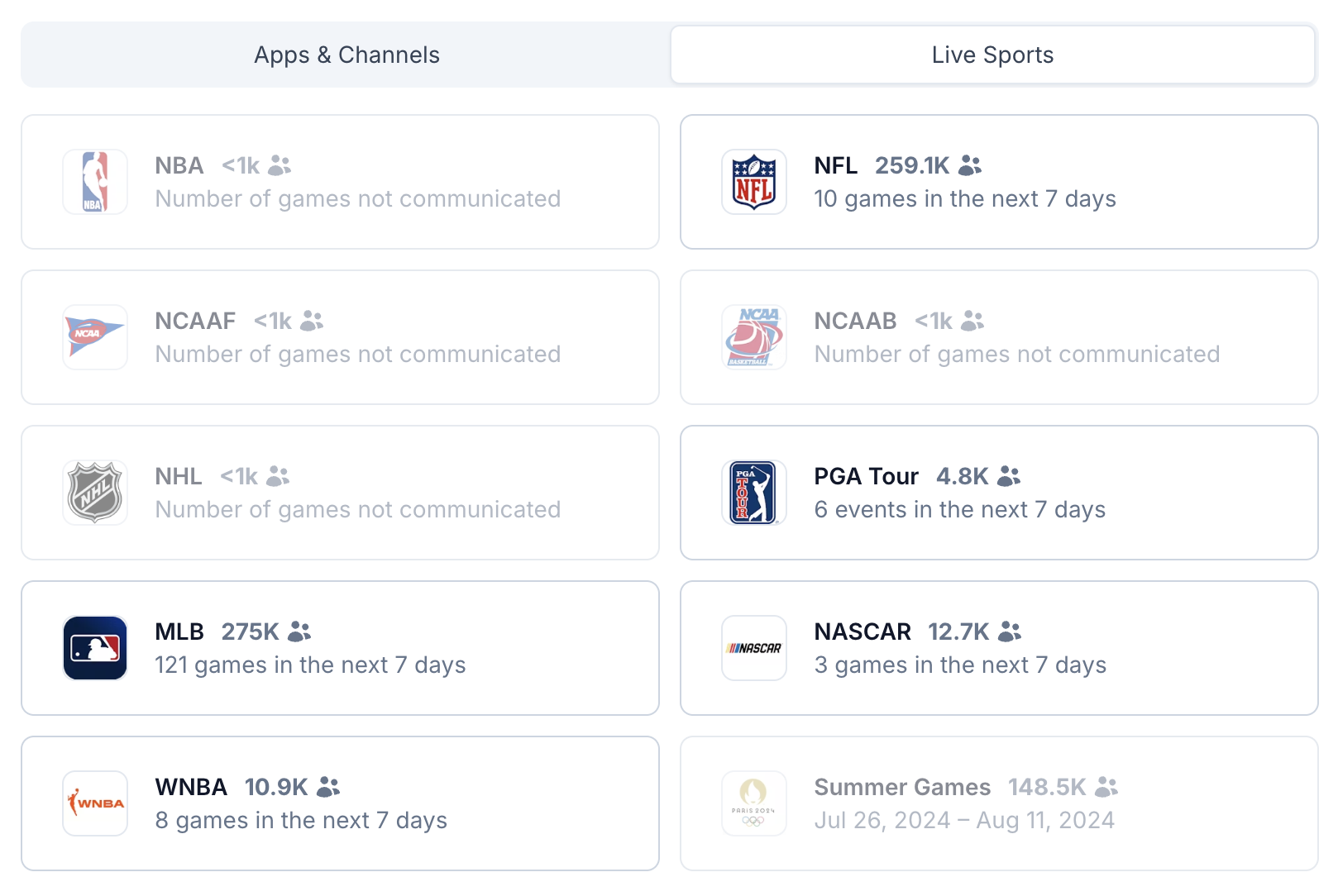Switch to the Apps & Channels tab

point(346,55)
